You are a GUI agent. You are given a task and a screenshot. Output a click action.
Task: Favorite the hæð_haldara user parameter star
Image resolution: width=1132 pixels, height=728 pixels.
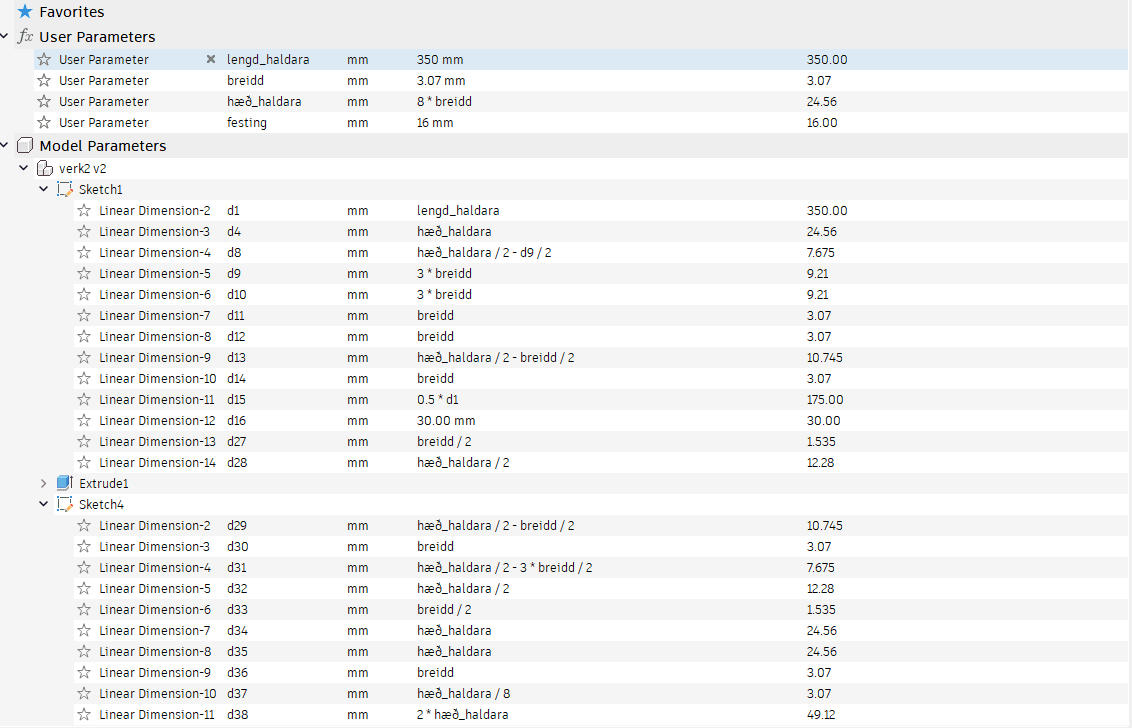[45, 101]
